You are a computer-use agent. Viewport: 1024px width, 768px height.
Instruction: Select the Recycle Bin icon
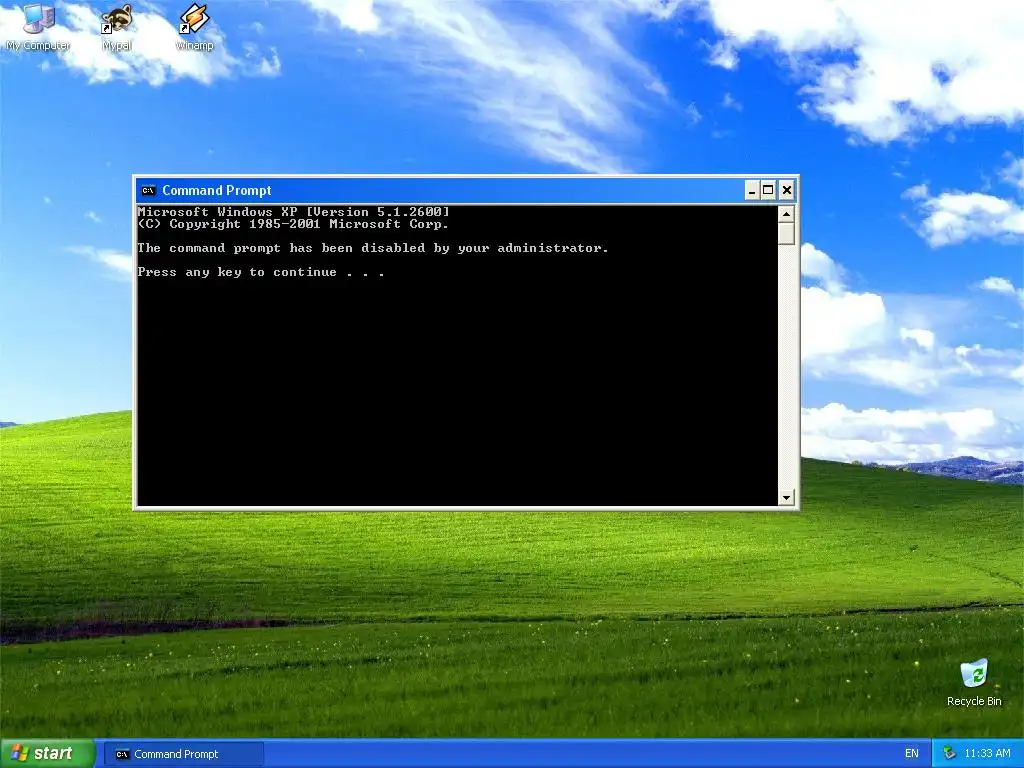click(974, 682)
